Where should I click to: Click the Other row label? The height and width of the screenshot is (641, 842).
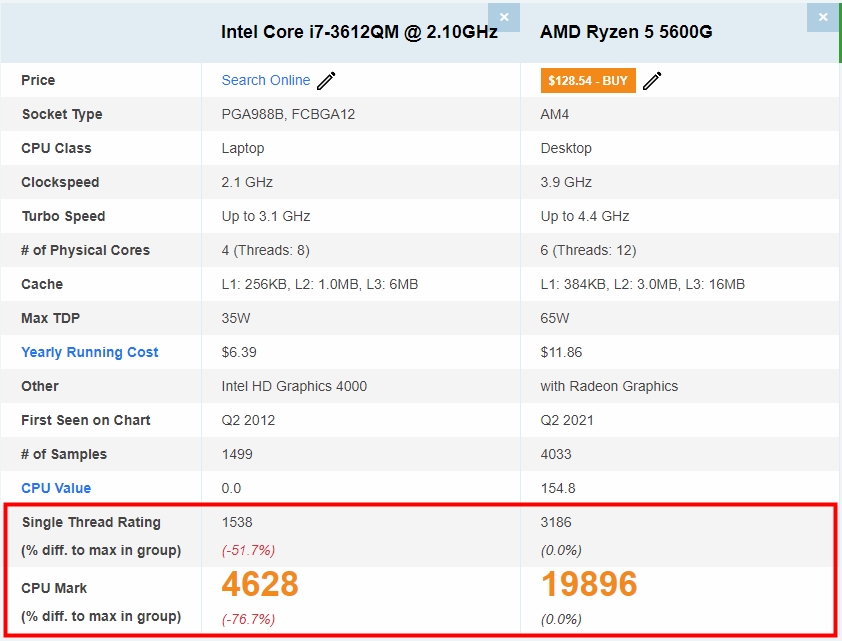coord(40,386)
